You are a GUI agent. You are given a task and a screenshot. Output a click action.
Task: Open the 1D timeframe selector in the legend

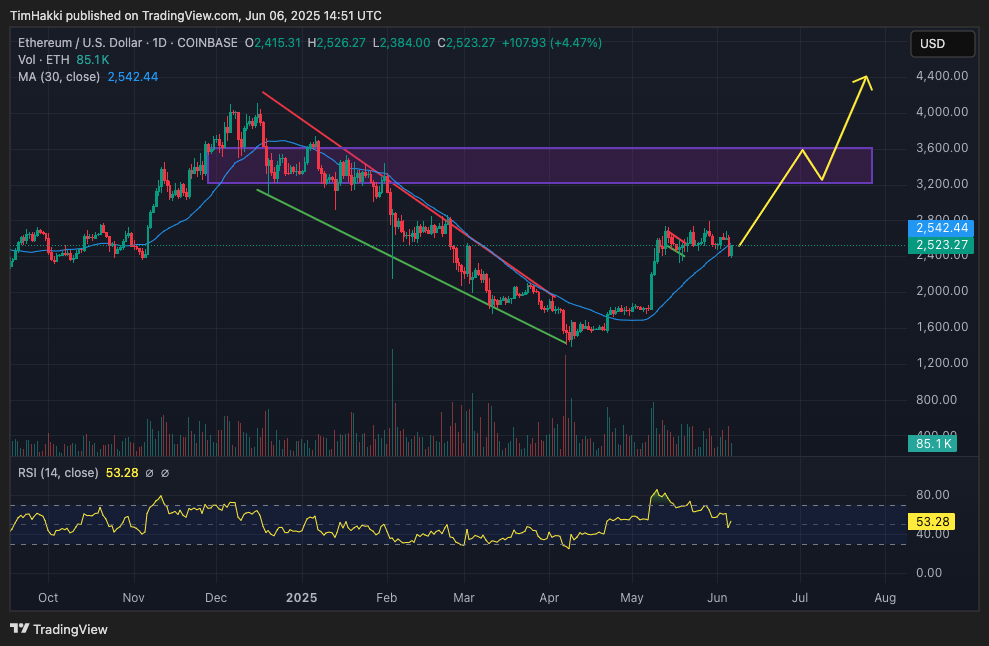160,43
